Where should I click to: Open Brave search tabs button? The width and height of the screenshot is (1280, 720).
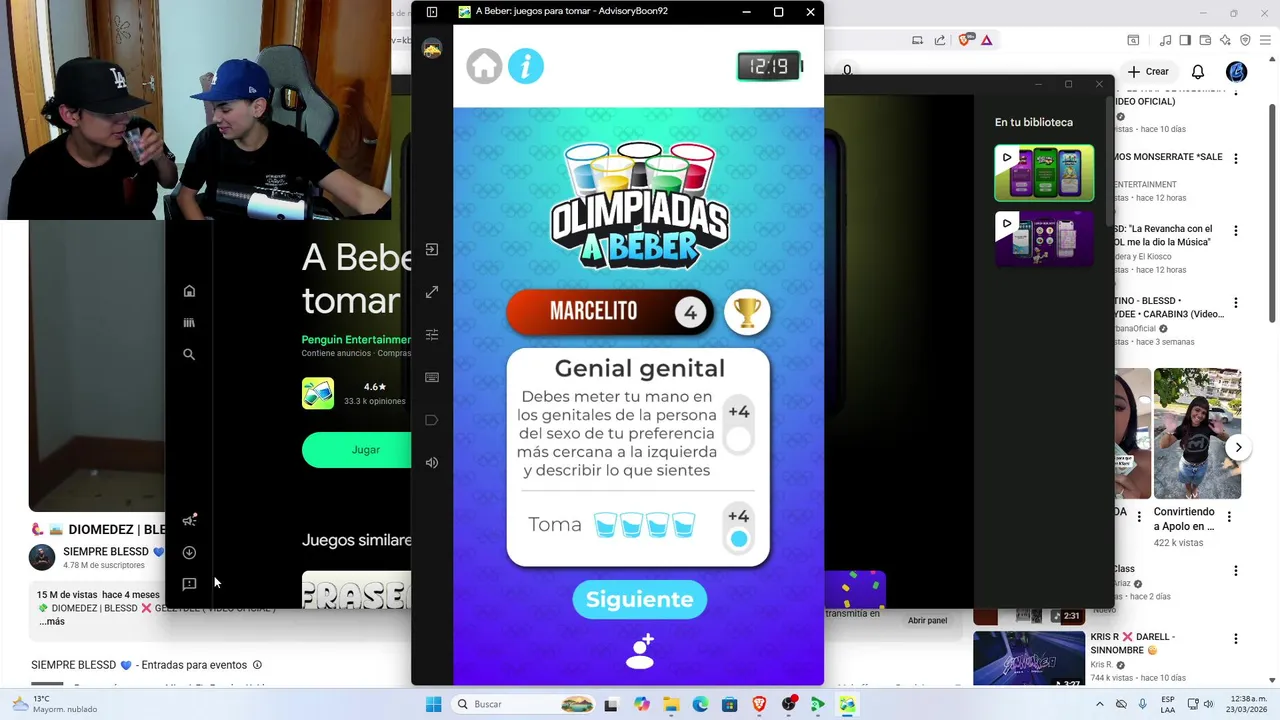[1133, 40]
